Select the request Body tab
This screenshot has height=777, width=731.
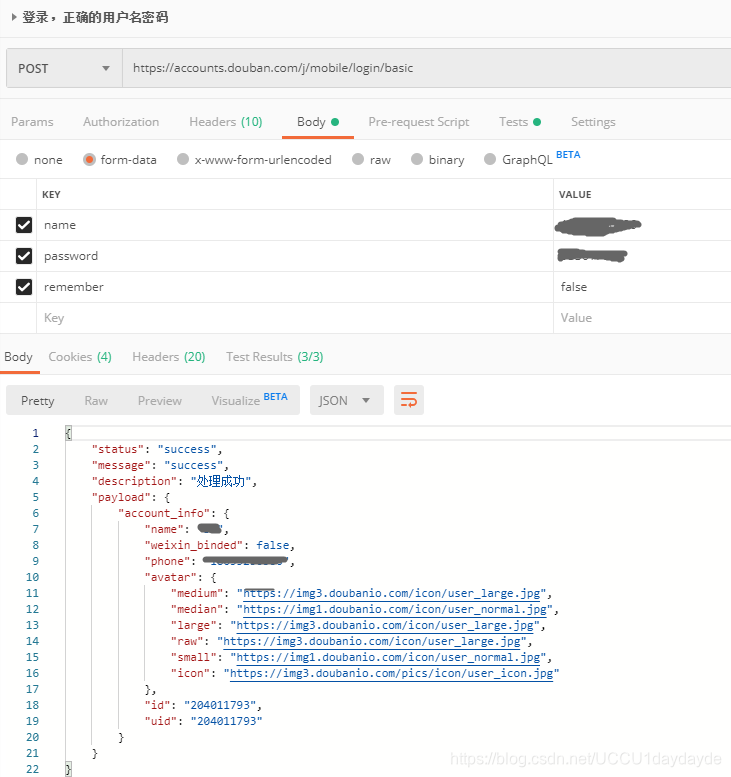point(318,122)
